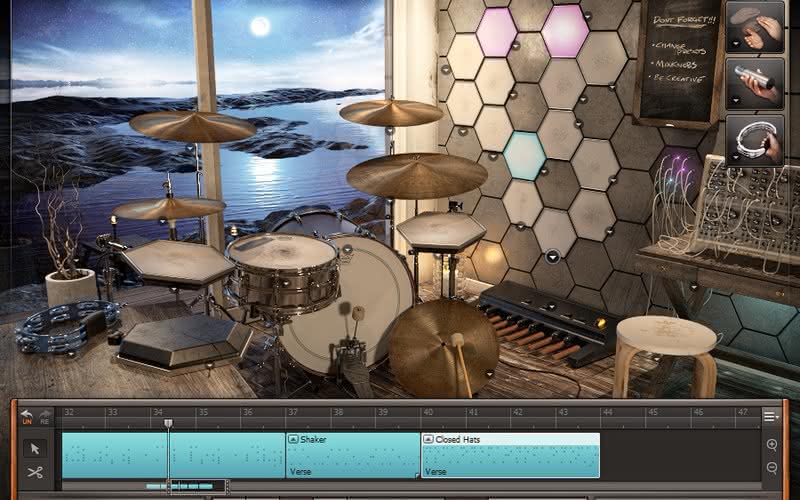
Task: Hit the blue tambourine on the floor
Action: point(67,327)
